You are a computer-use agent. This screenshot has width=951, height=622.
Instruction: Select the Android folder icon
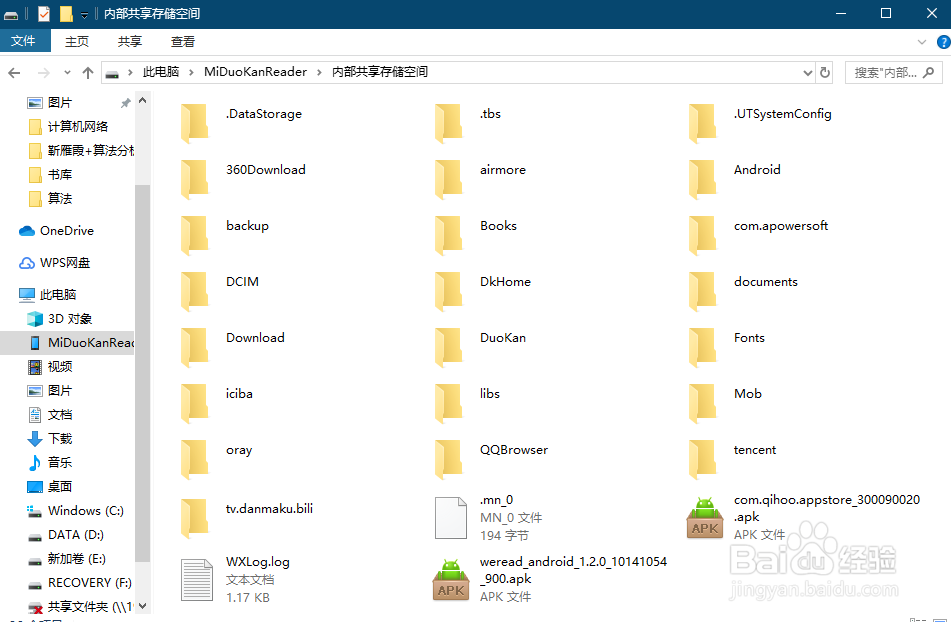pos(703,179)
